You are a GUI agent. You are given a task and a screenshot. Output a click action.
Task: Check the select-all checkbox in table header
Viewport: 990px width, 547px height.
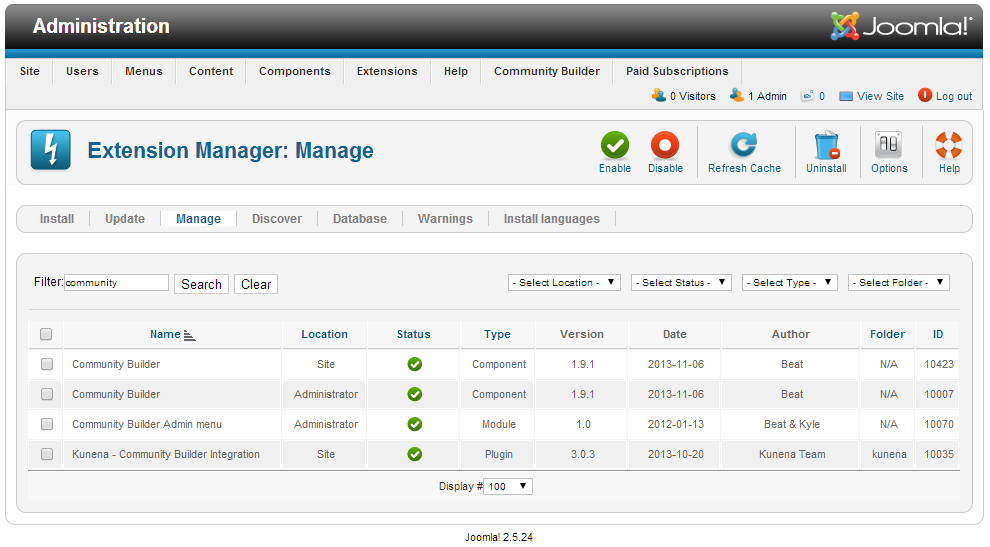(x=46, y=334)
